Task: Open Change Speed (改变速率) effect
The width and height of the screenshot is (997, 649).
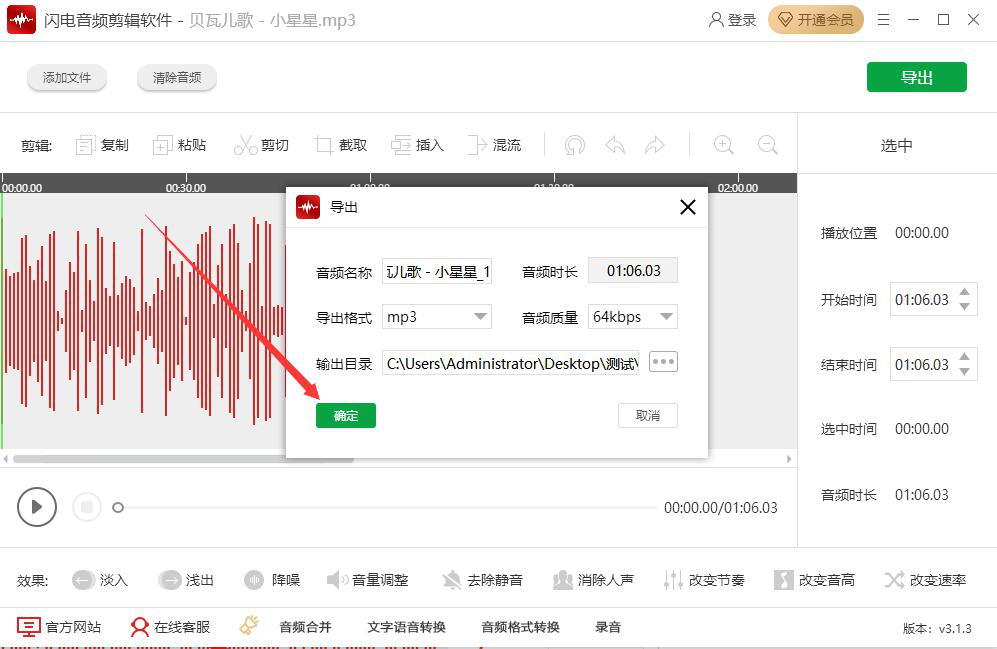Action: [x=926, y=580]
